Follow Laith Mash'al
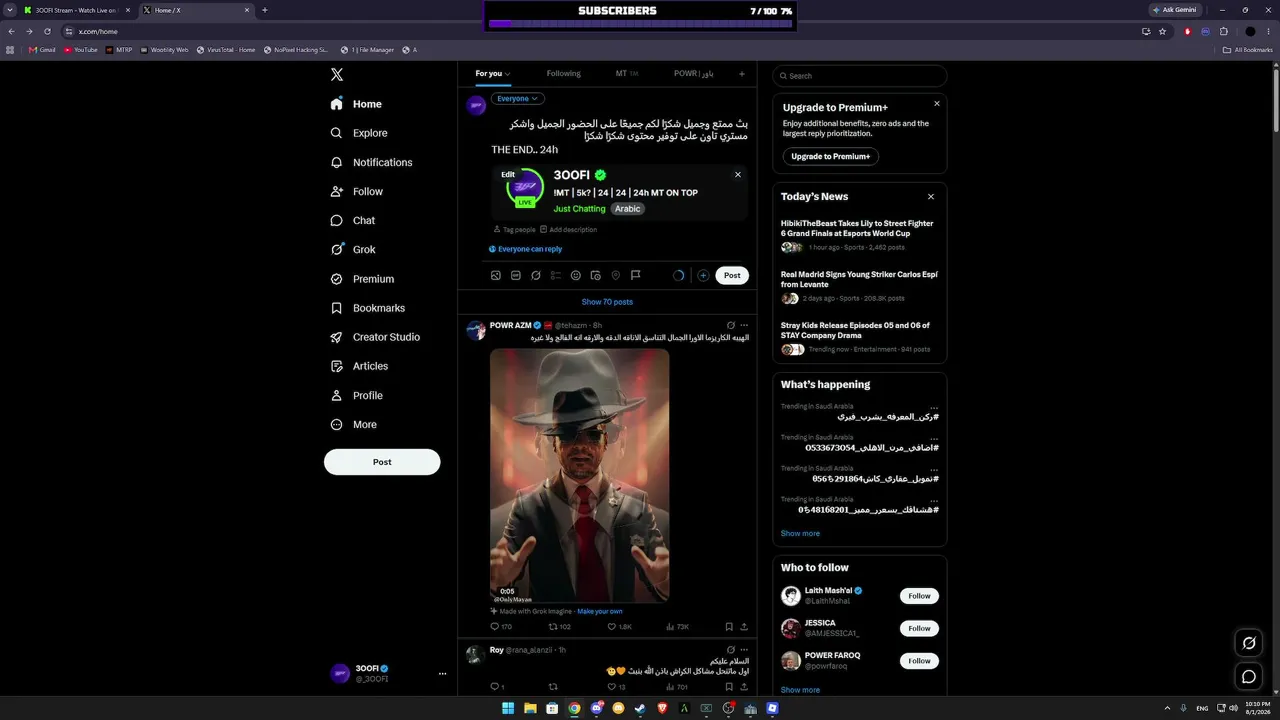 (x=919, y=596)
